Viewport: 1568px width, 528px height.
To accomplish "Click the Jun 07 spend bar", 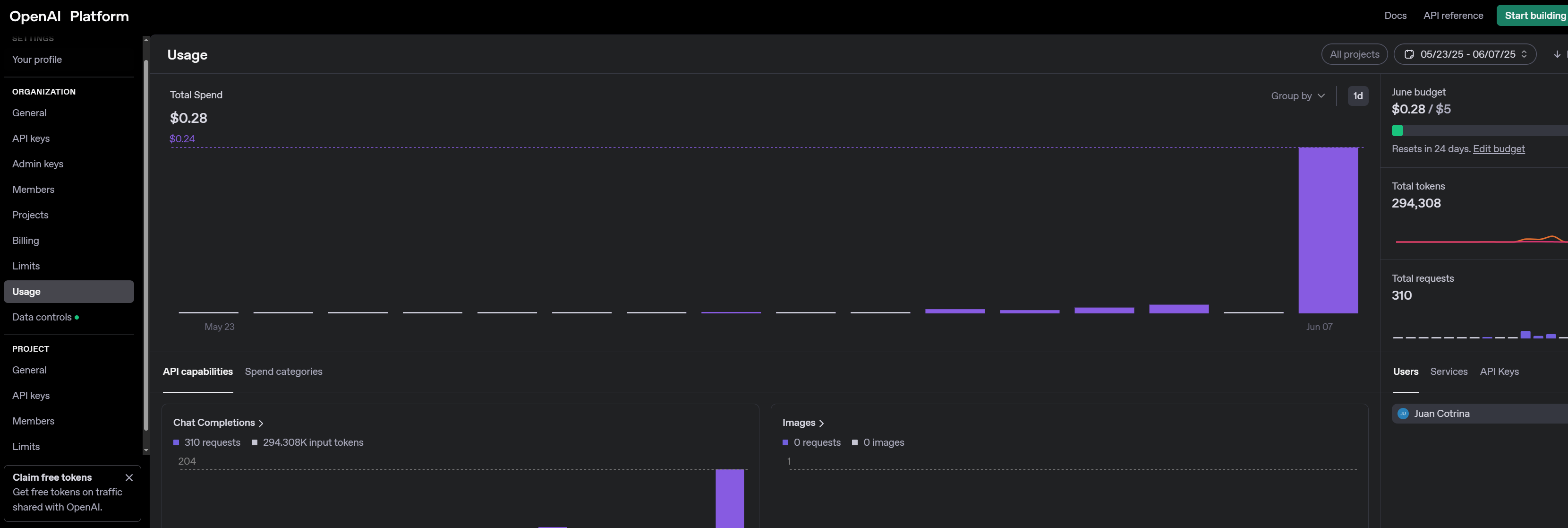I will (x=1328, y=230).
